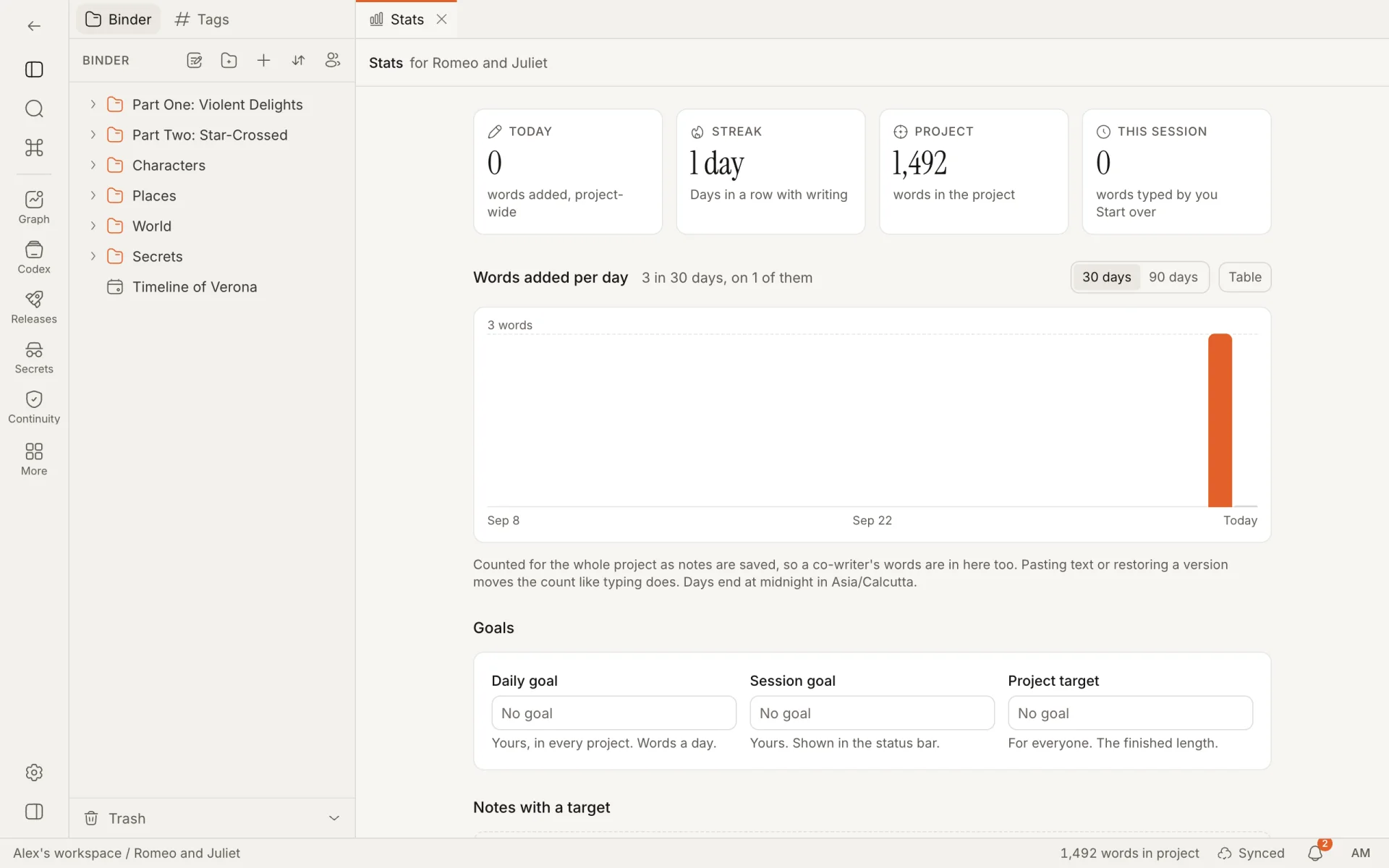Expand the Characters folder
The image size is (1389, 868).
click(x=93, y=166)
